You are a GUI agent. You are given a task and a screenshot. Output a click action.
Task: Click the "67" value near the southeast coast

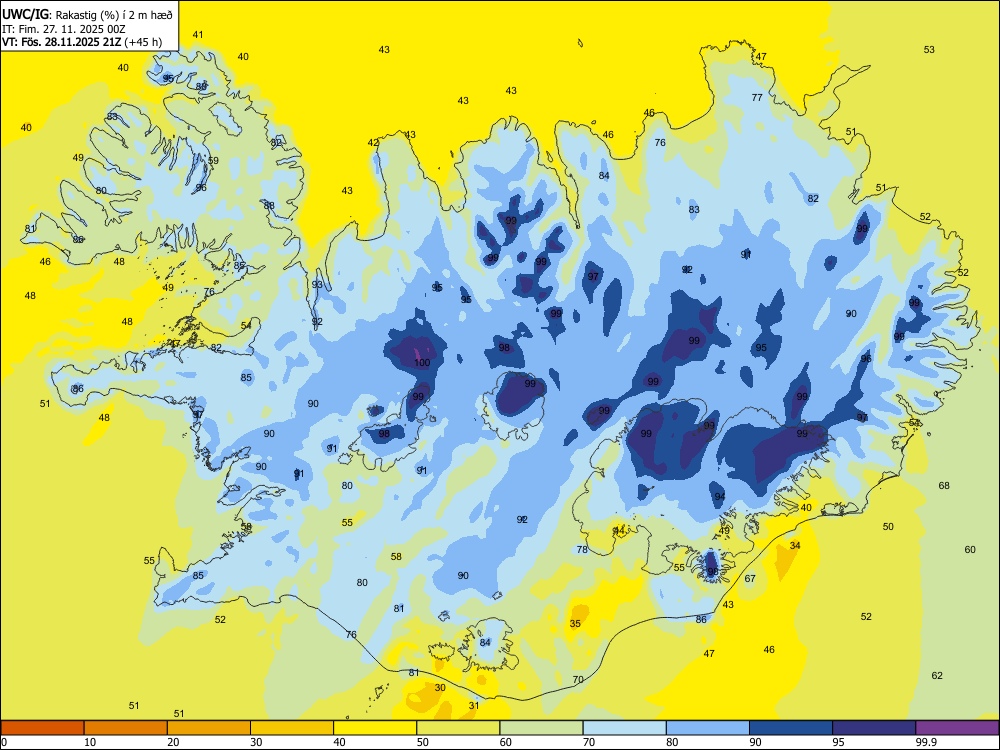pyautogui.click(x=750, y=578)
